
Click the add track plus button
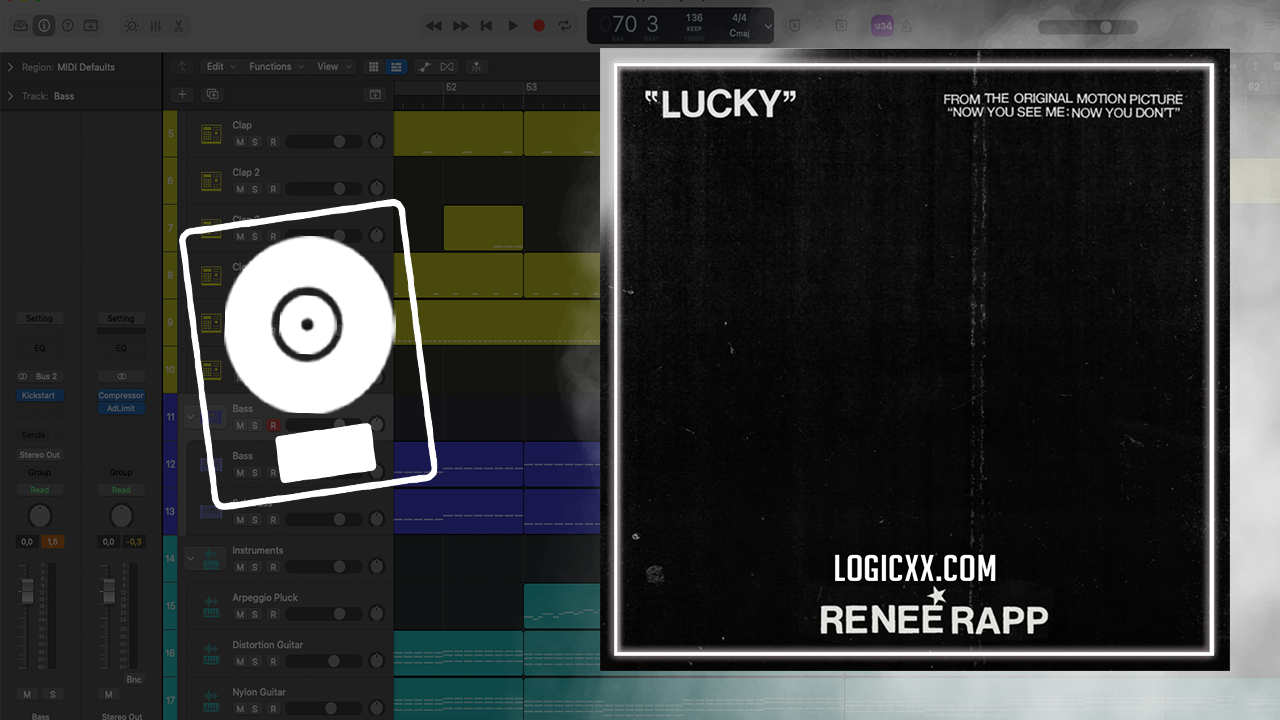click(x=182, y=94)
